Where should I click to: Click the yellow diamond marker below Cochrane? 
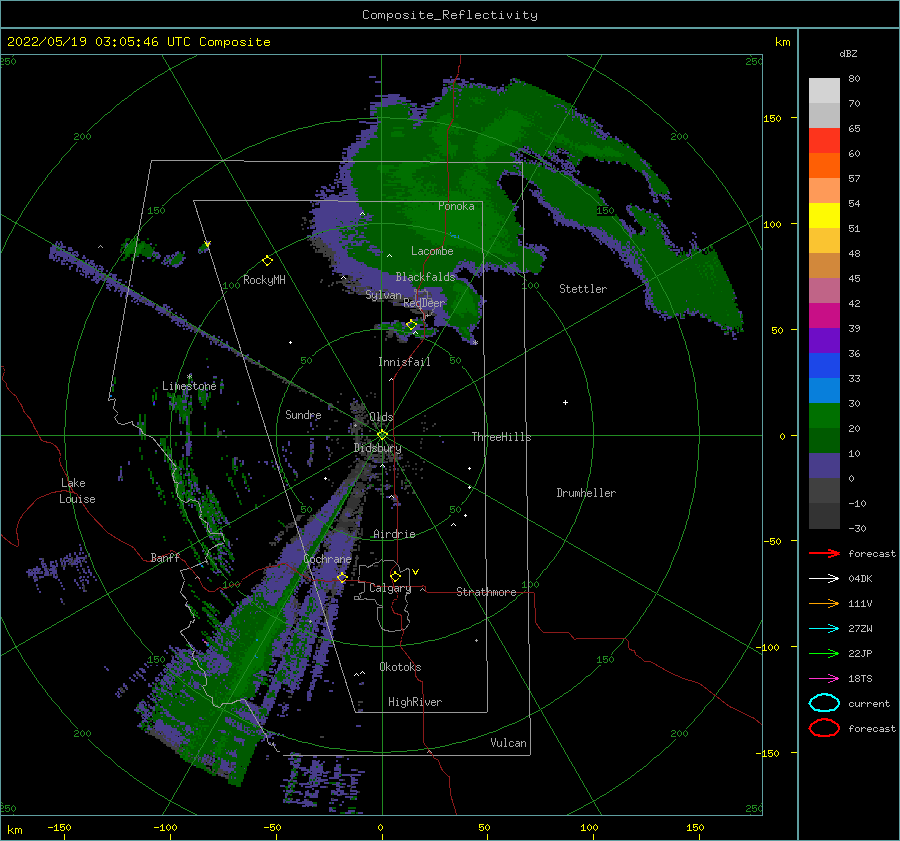point(342,577)
